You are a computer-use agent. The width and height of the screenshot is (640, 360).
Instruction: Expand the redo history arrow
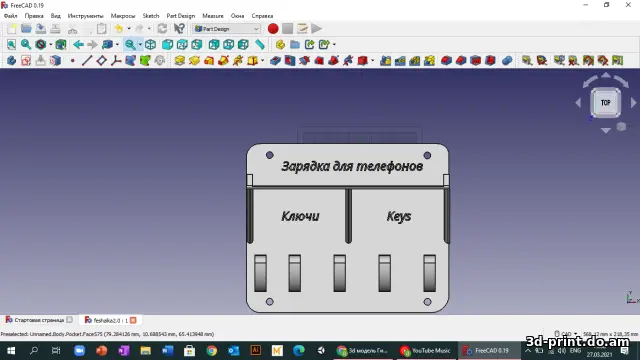(x=149, y=29)
